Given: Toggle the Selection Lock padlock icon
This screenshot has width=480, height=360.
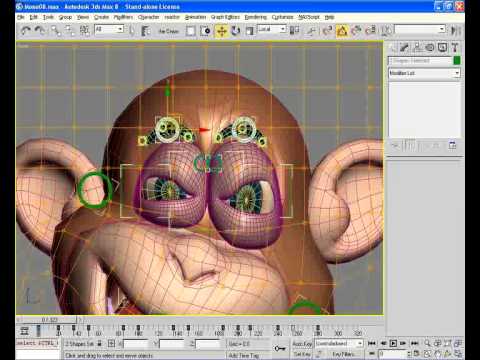Looking at the screenshot, I should coord(99,343).
